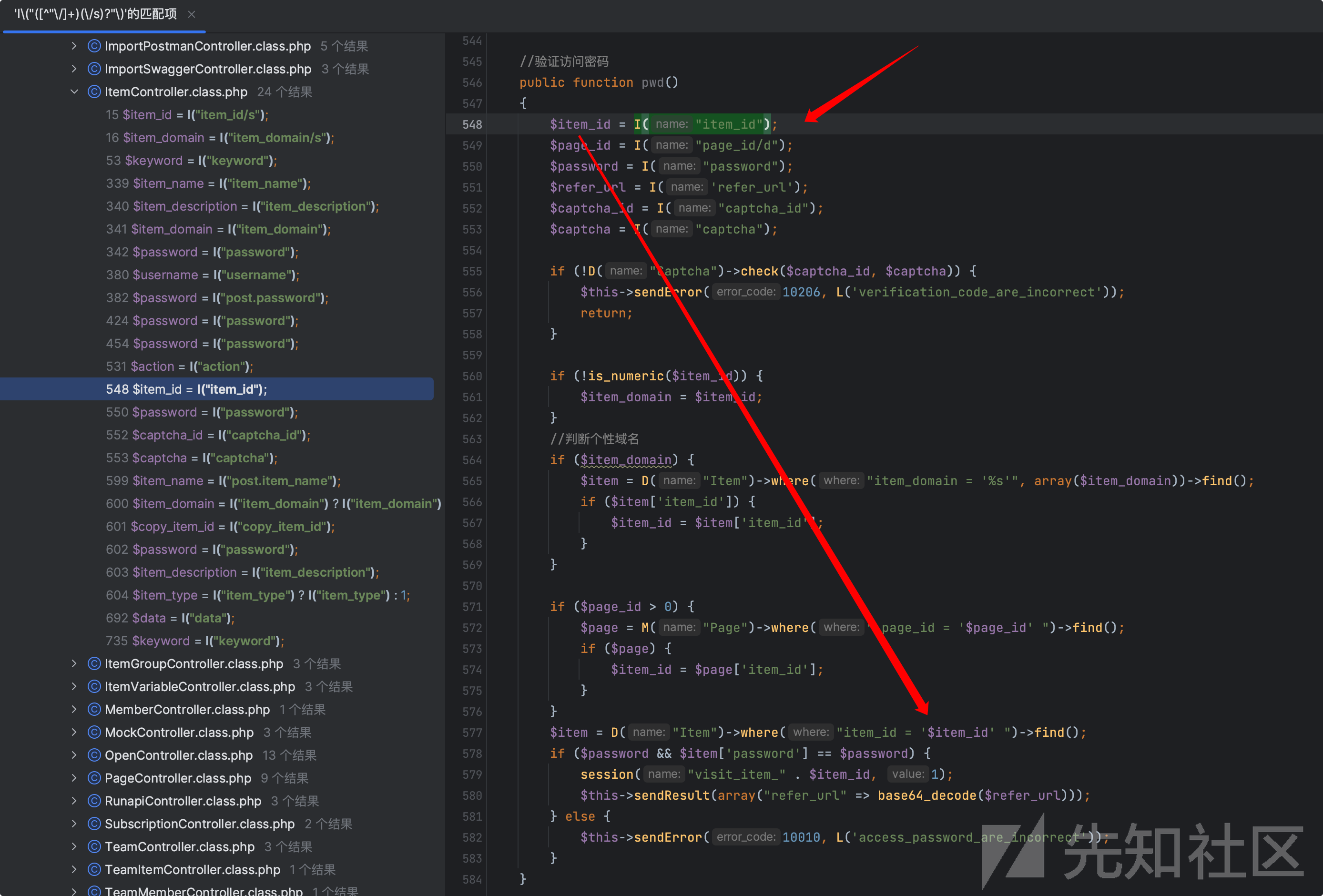
Task: Open result line 599 post.item_name
Action: tap(223, 480)
